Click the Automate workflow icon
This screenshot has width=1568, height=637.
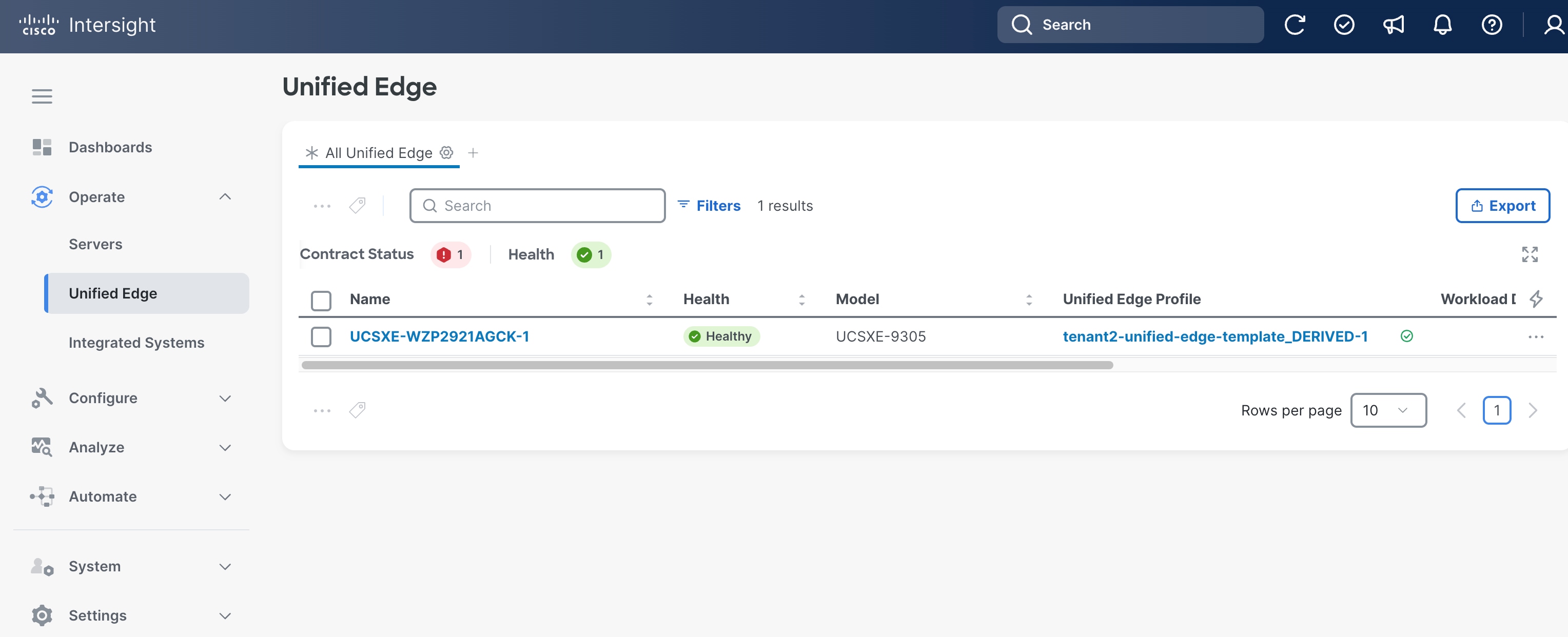(42, 496)
